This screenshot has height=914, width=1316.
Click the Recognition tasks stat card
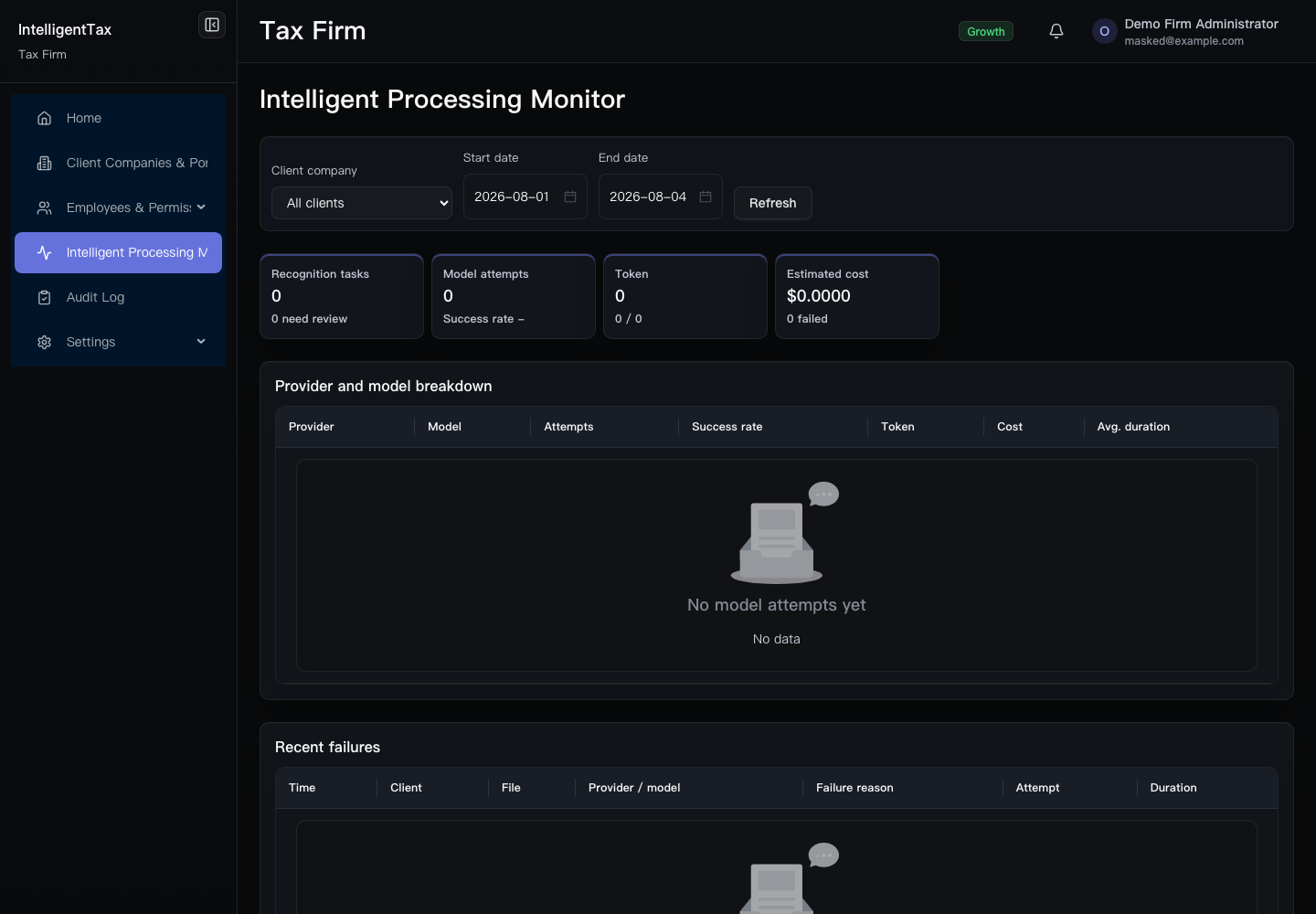tap(342, 296)
